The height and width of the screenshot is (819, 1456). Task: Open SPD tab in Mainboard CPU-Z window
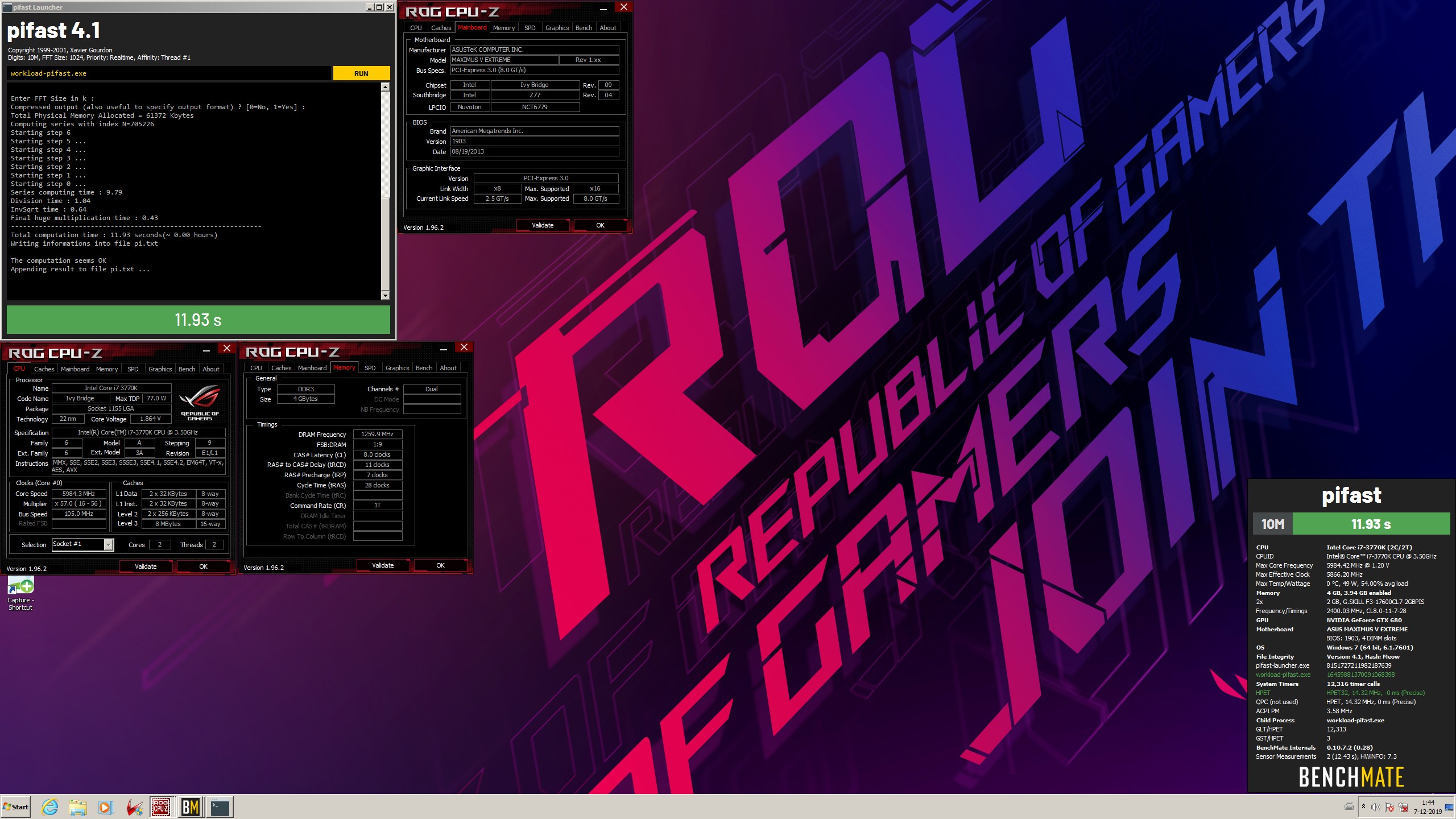point(530,27)
